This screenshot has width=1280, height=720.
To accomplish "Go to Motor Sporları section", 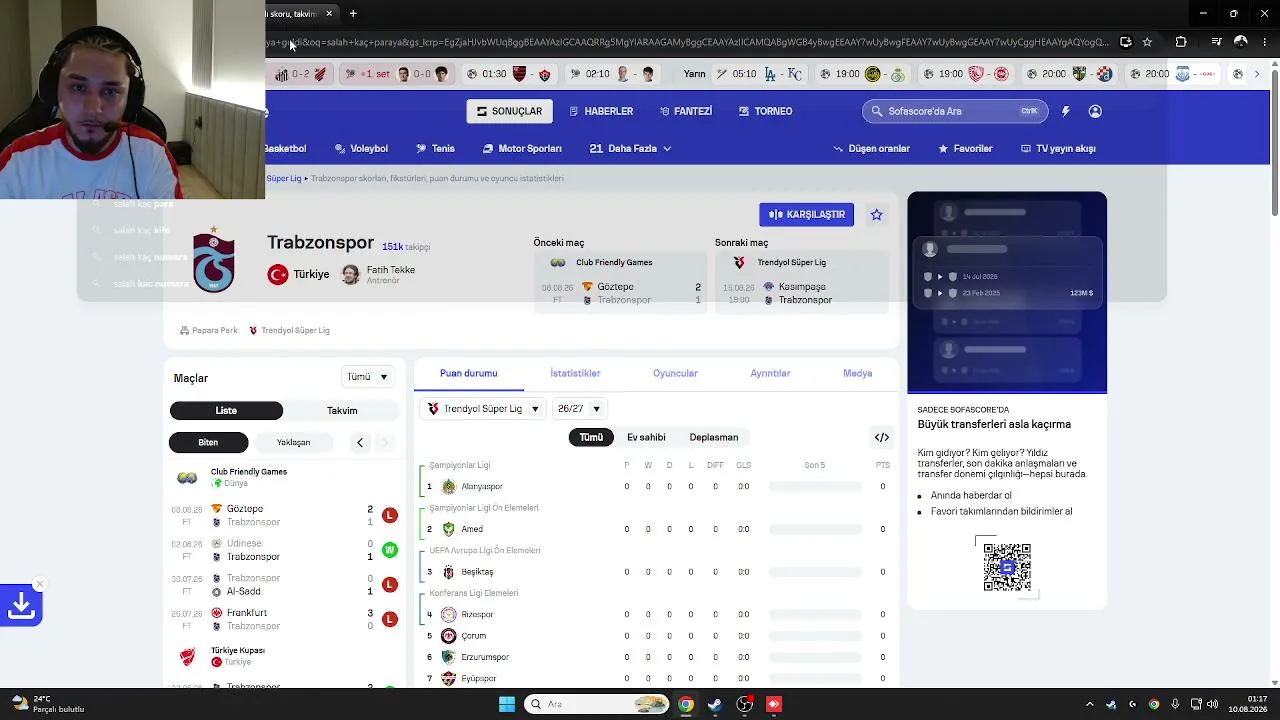I will coord(522,148).
